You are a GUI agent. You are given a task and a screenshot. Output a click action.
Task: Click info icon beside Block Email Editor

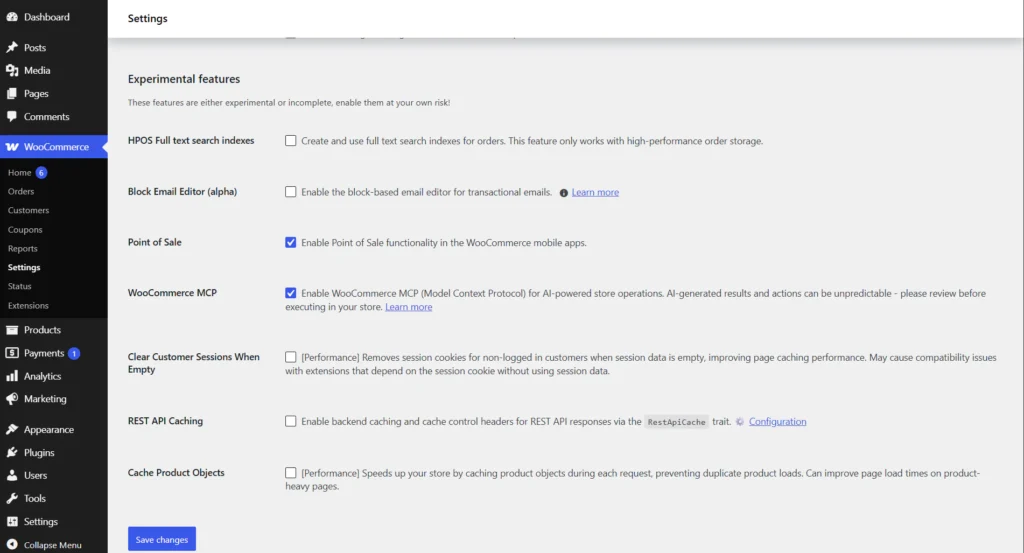[x=564, y=193]
